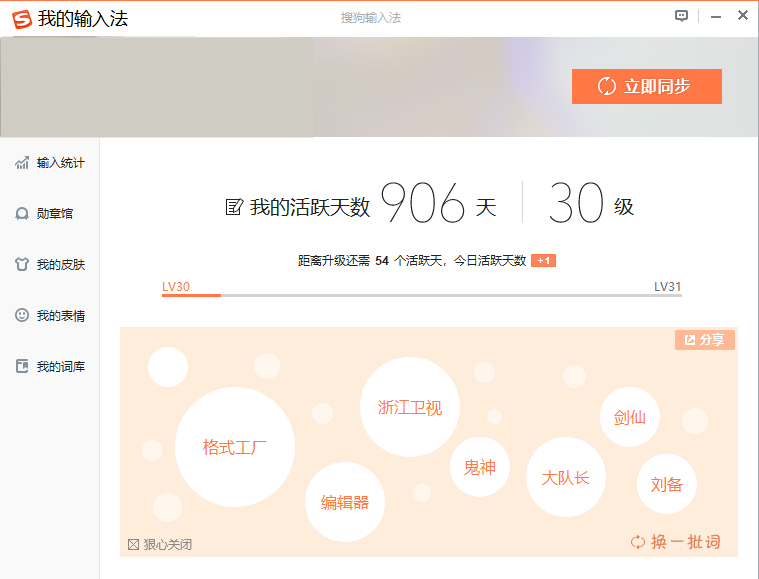This screenshot has width=759, height=579.
Task: Click the 906 active days number
Action: 423,203
